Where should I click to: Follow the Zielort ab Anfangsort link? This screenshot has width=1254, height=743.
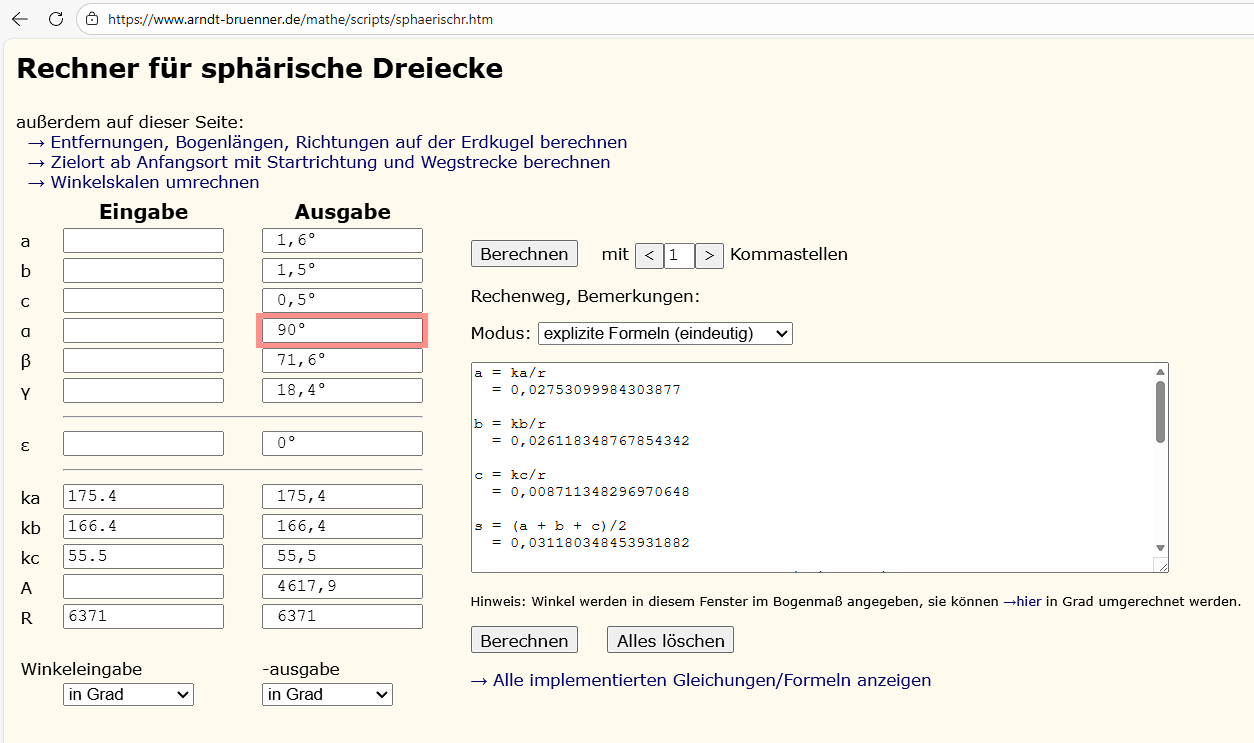[x=330, y=162]
